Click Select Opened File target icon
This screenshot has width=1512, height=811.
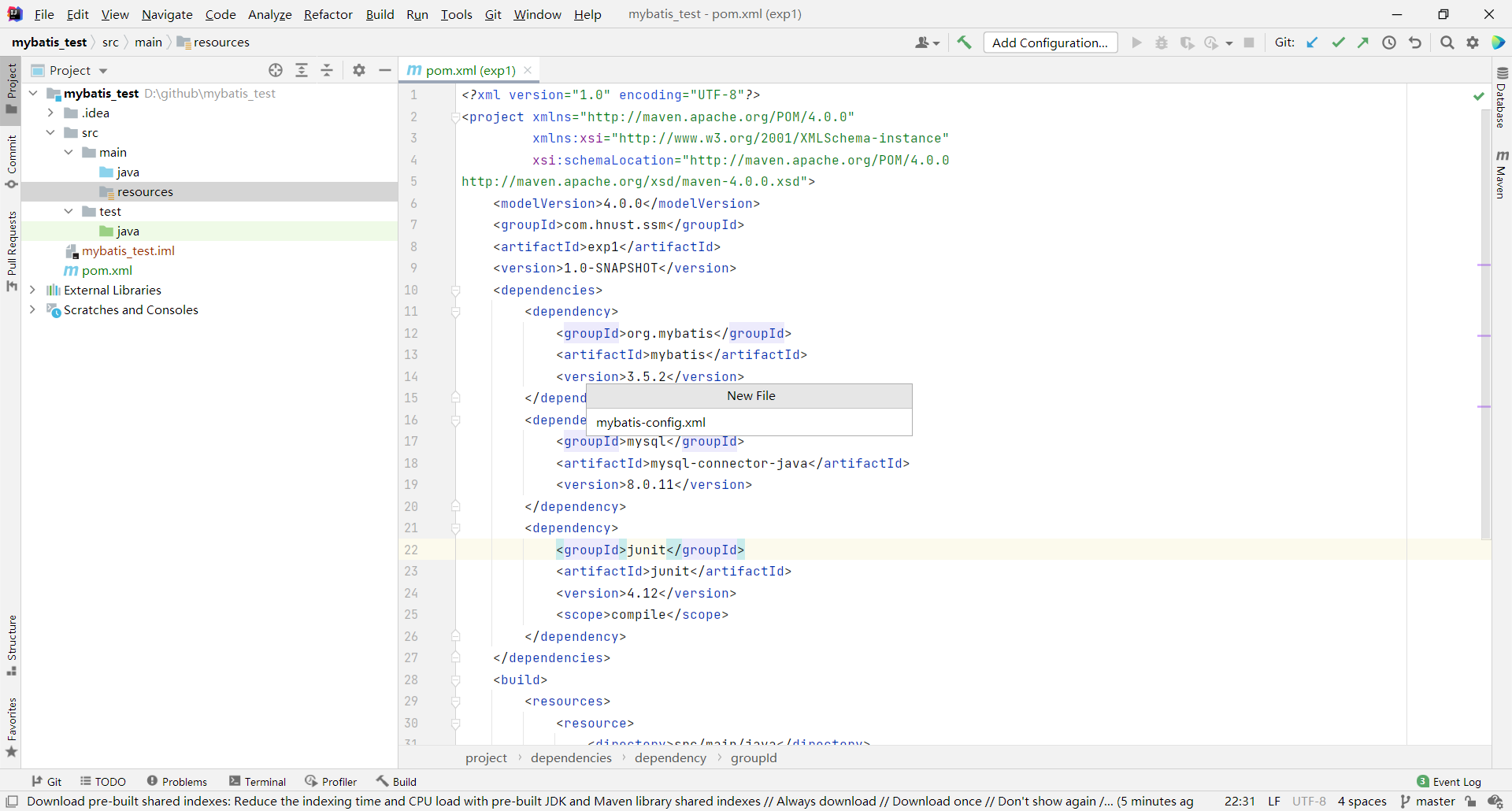click(276, 70)
